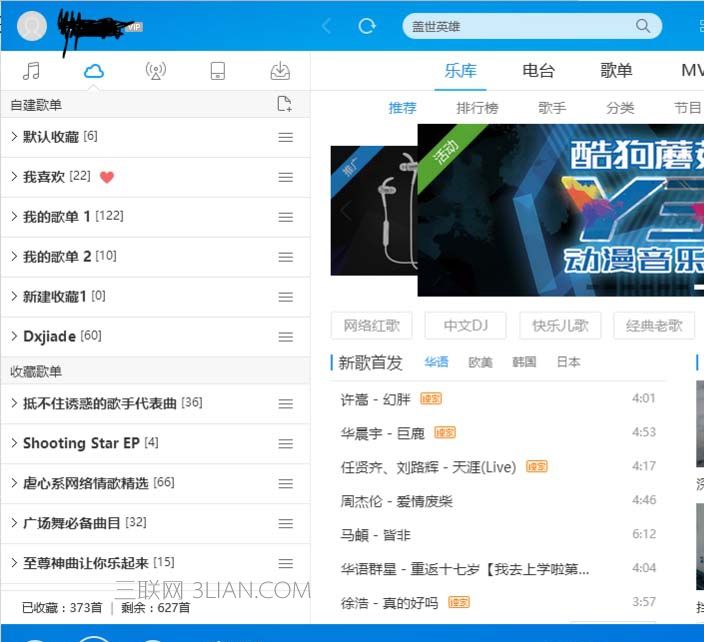The image size is (704, 642).
Task: Click the earphone promotion banner
Action: point(374,211)
